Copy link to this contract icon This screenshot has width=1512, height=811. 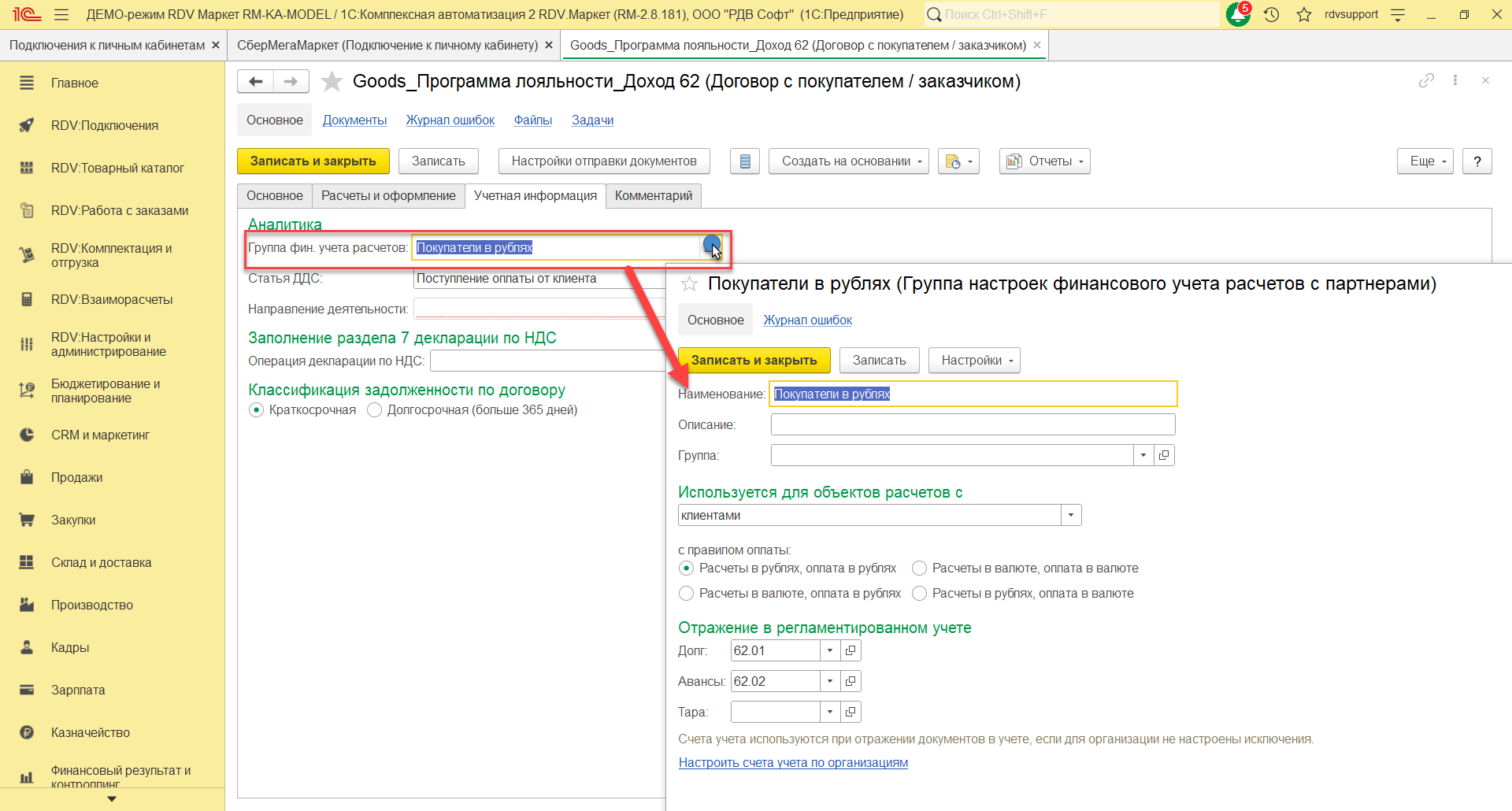tap(1426, 80)
